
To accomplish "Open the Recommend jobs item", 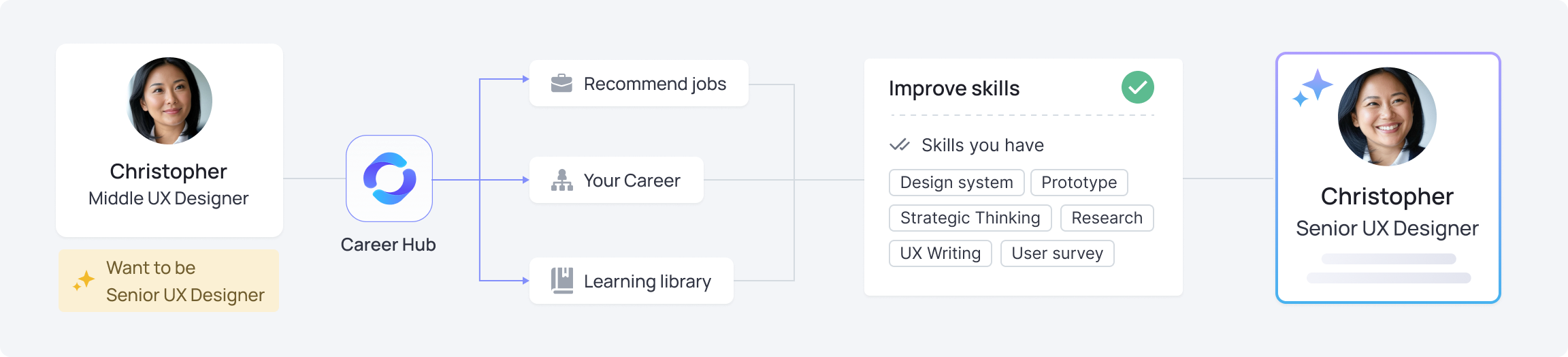I will coord(639,83).
